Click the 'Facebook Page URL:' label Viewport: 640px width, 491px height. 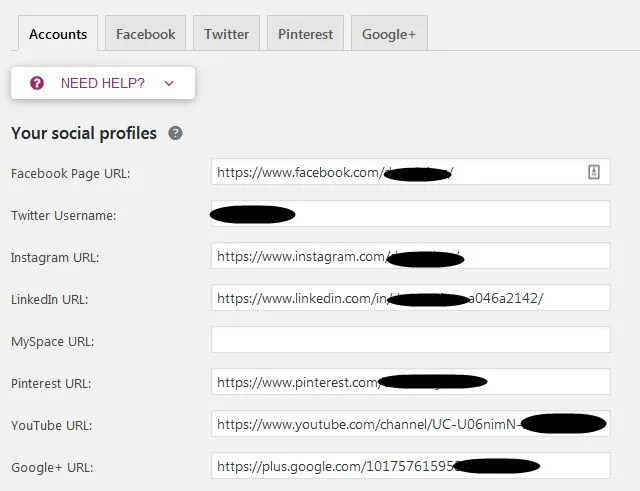(x=71, y=173)
